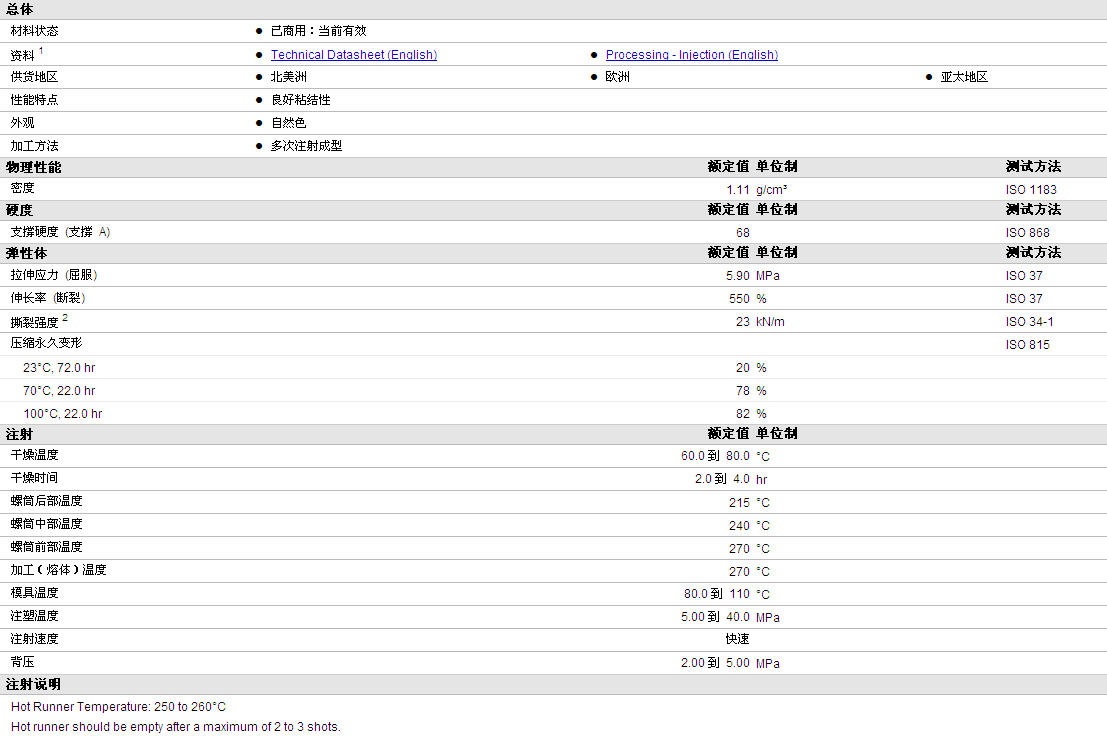Select the 注射 section header

coord(19,435)
